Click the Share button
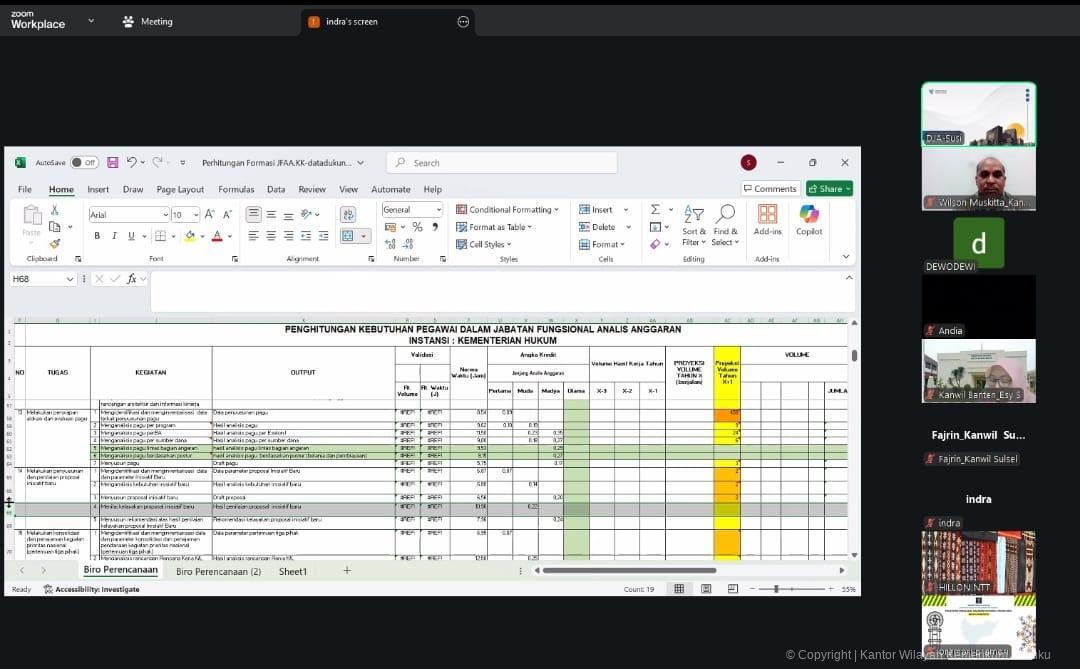1080x669 pixels. click(x=829, y=189)
